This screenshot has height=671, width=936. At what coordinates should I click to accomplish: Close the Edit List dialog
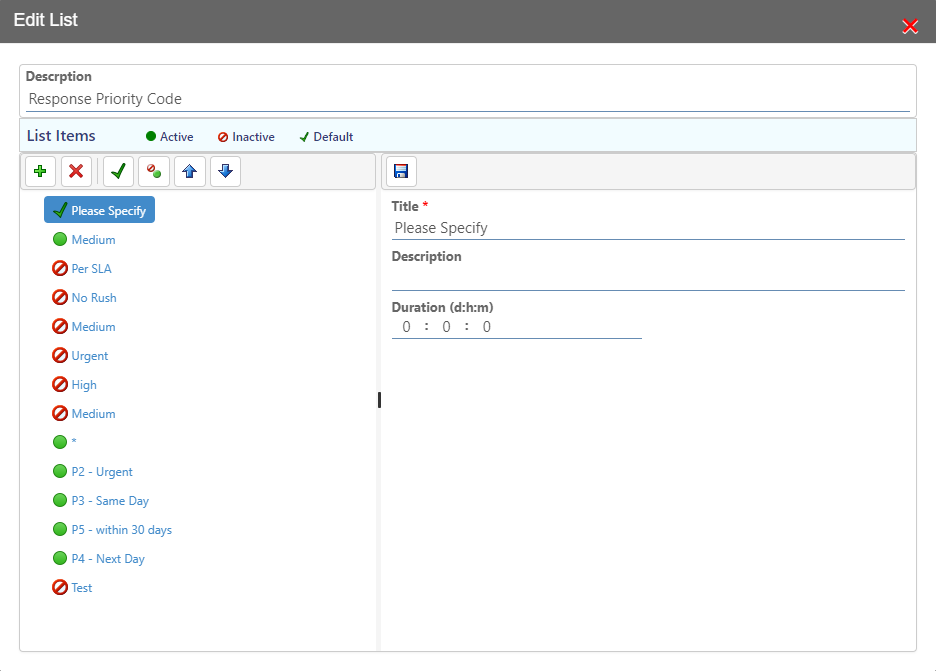tap(910, 26)
